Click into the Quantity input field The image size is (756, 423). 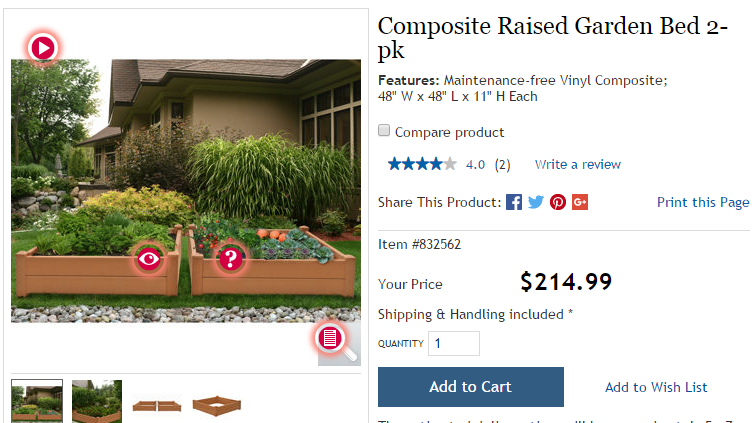click(454, 343)
